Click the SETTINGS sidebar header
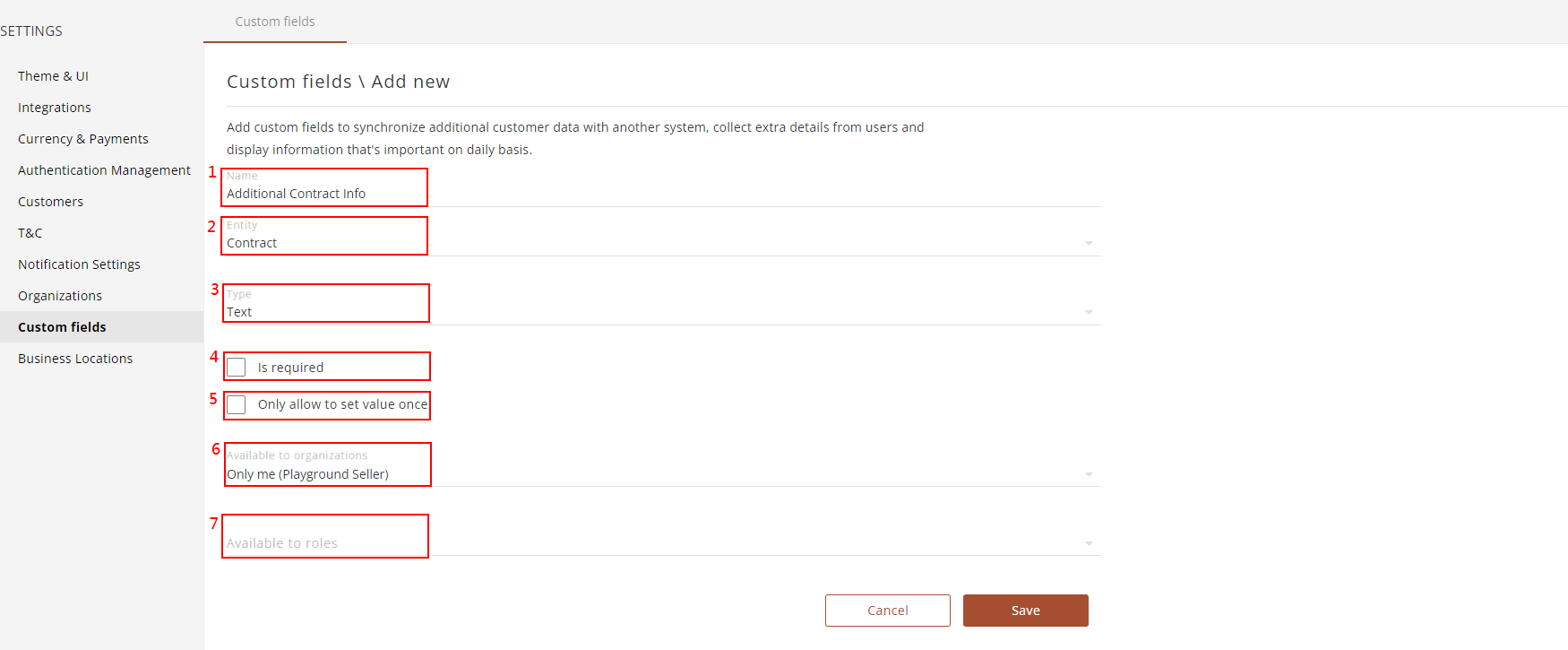 (x=31, y=31)
